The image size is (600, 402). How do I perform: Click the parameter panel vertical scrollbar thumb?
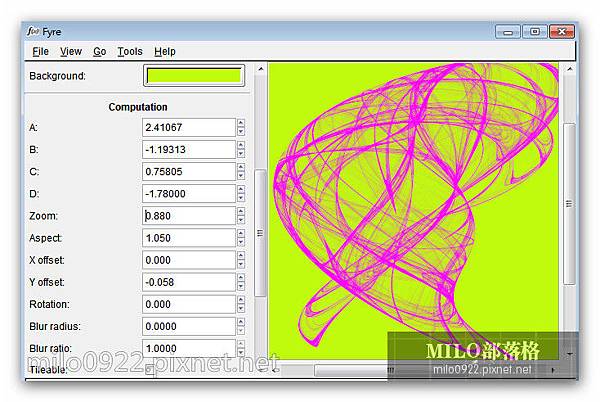tap(261, 233)
